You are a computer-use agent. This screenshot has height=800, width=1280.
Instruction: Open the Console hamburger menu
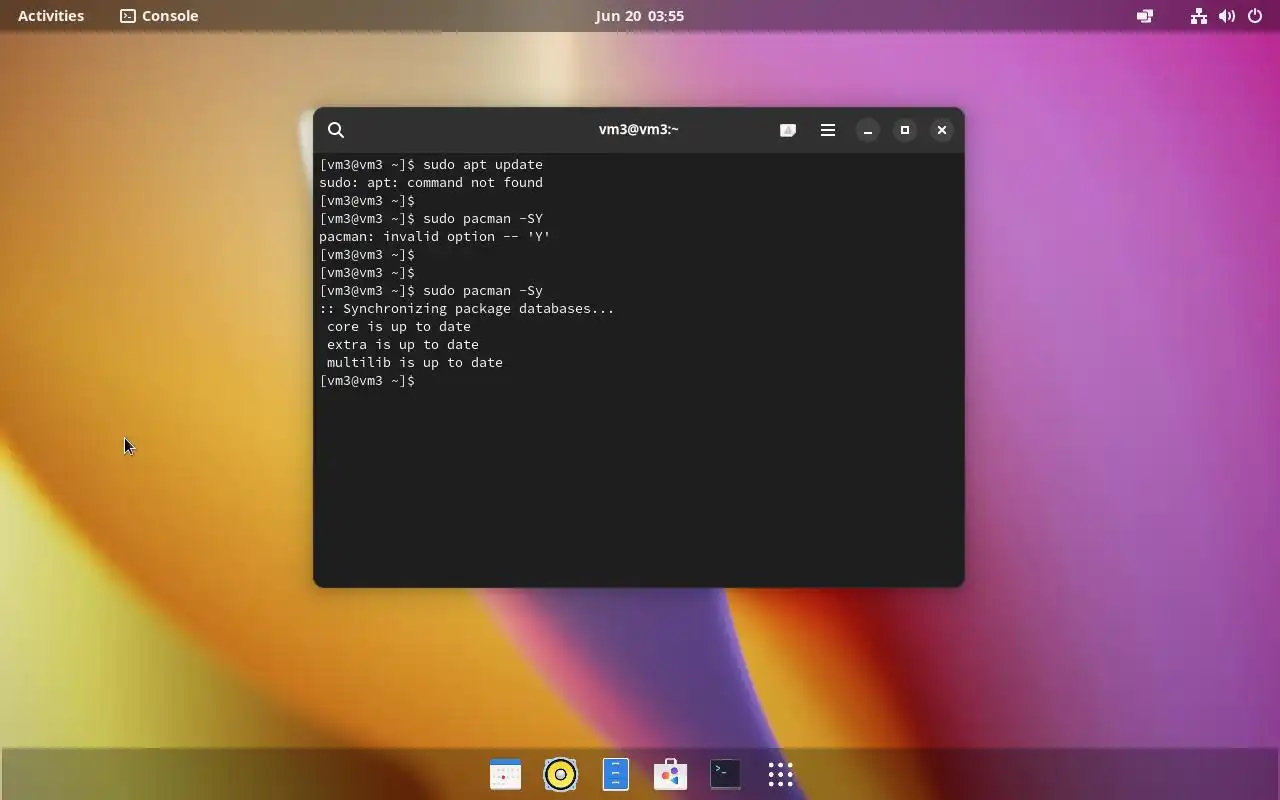828,130
